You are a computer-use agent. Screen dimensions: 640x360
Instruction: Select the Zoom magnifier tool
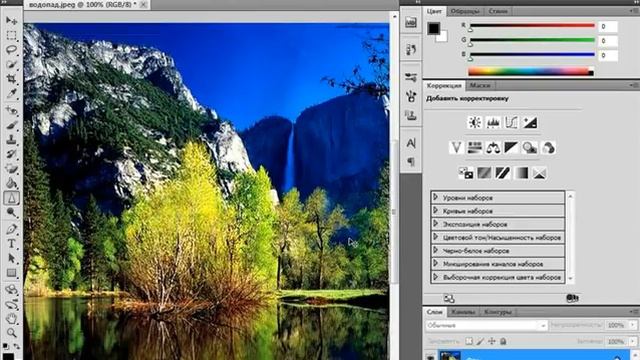[x=11, y=333]
